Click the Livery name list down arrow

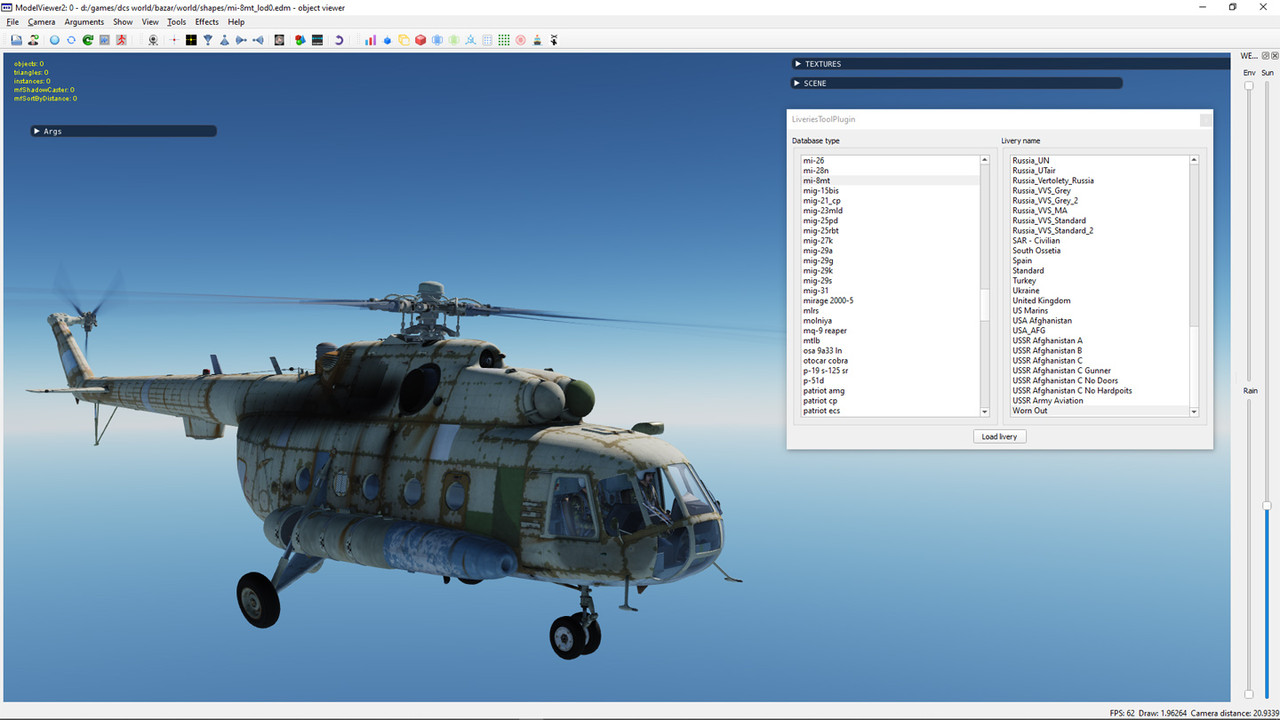pyautogui.click(x=1193, y=412)
